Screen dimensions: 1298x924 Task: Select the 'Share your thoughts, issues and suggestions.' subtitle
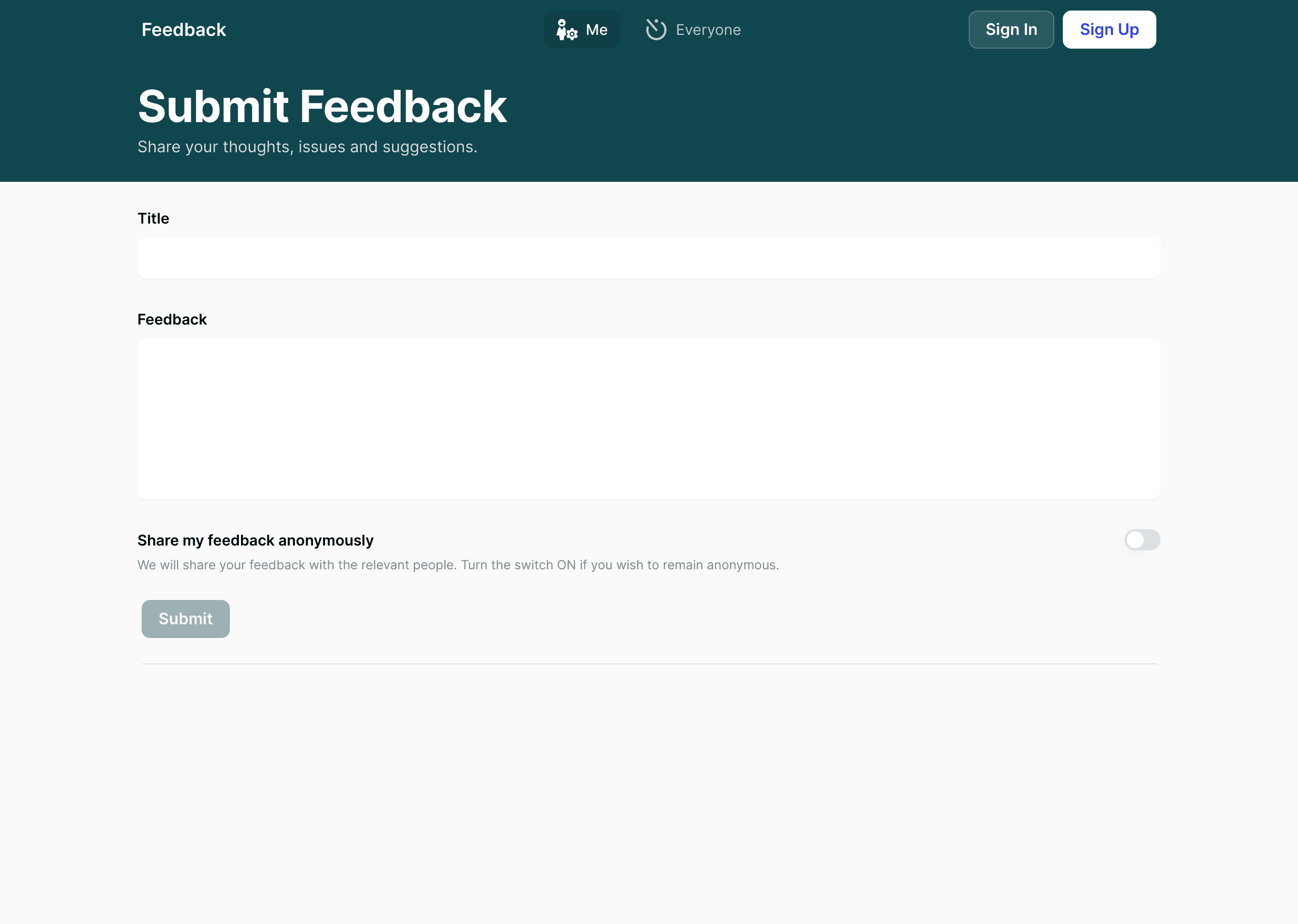(307, 147)
